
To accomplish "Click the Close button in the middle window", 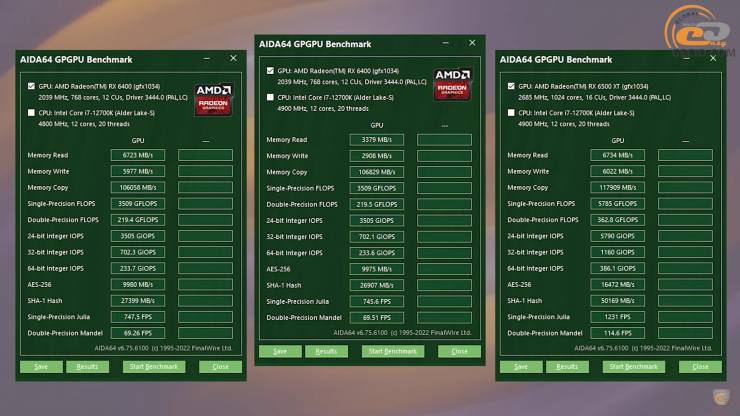I will (459, 351).
